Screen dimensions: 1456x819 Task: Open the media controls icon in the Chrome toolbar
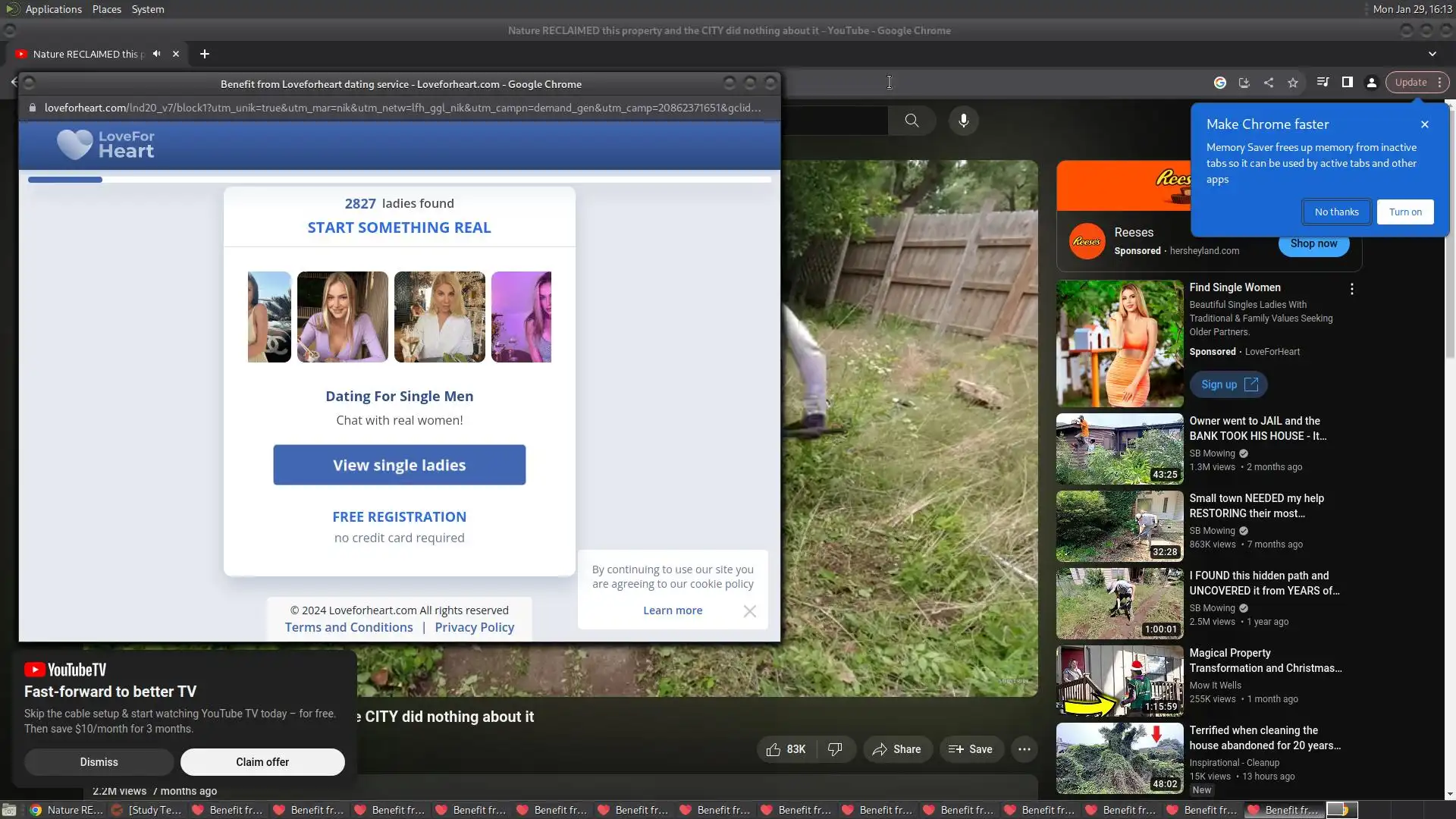[1323, 83]
